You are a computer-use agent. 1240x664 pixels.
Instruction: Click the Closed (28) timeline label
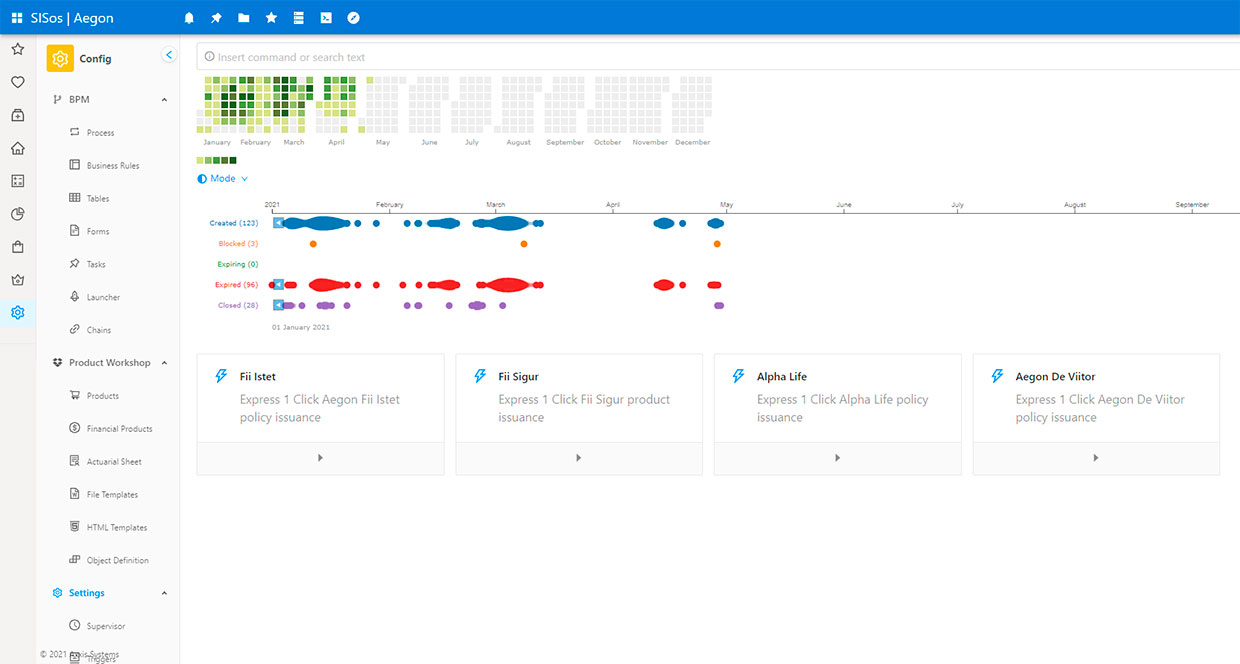(238, 305)
